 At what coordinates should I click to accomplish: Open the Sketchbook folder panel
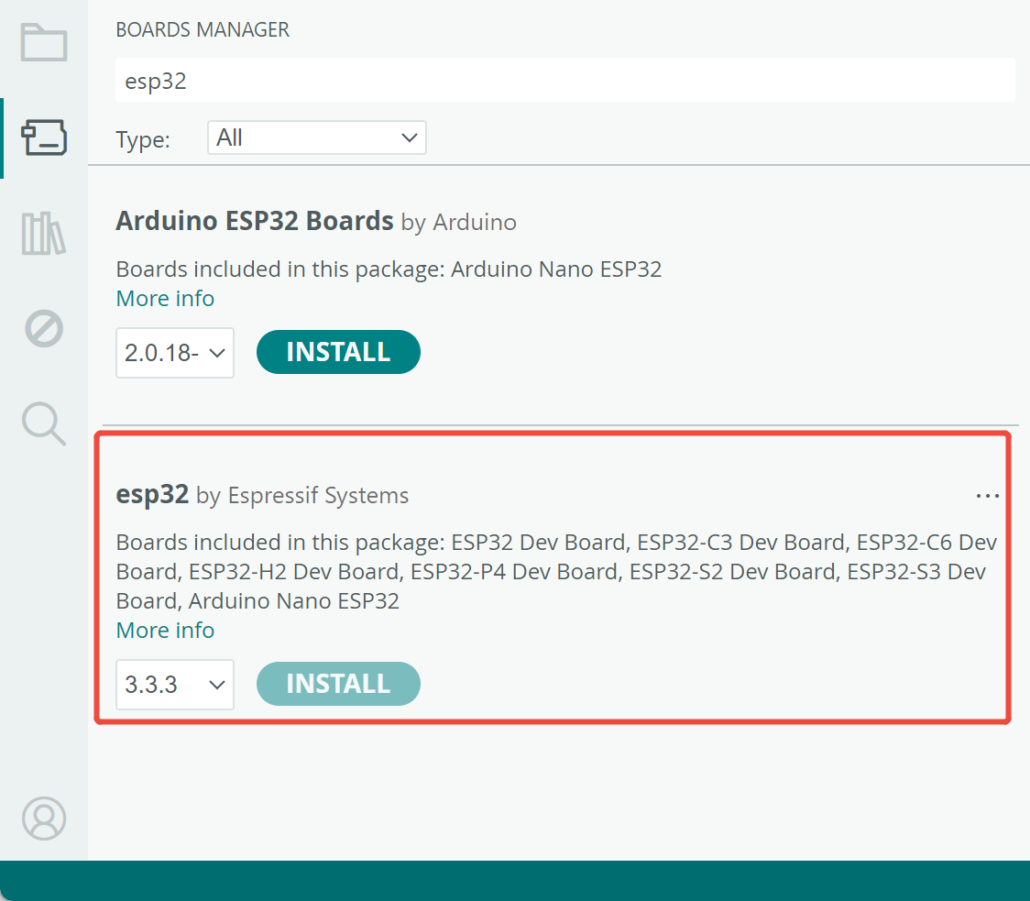click(x=43, y=42)
